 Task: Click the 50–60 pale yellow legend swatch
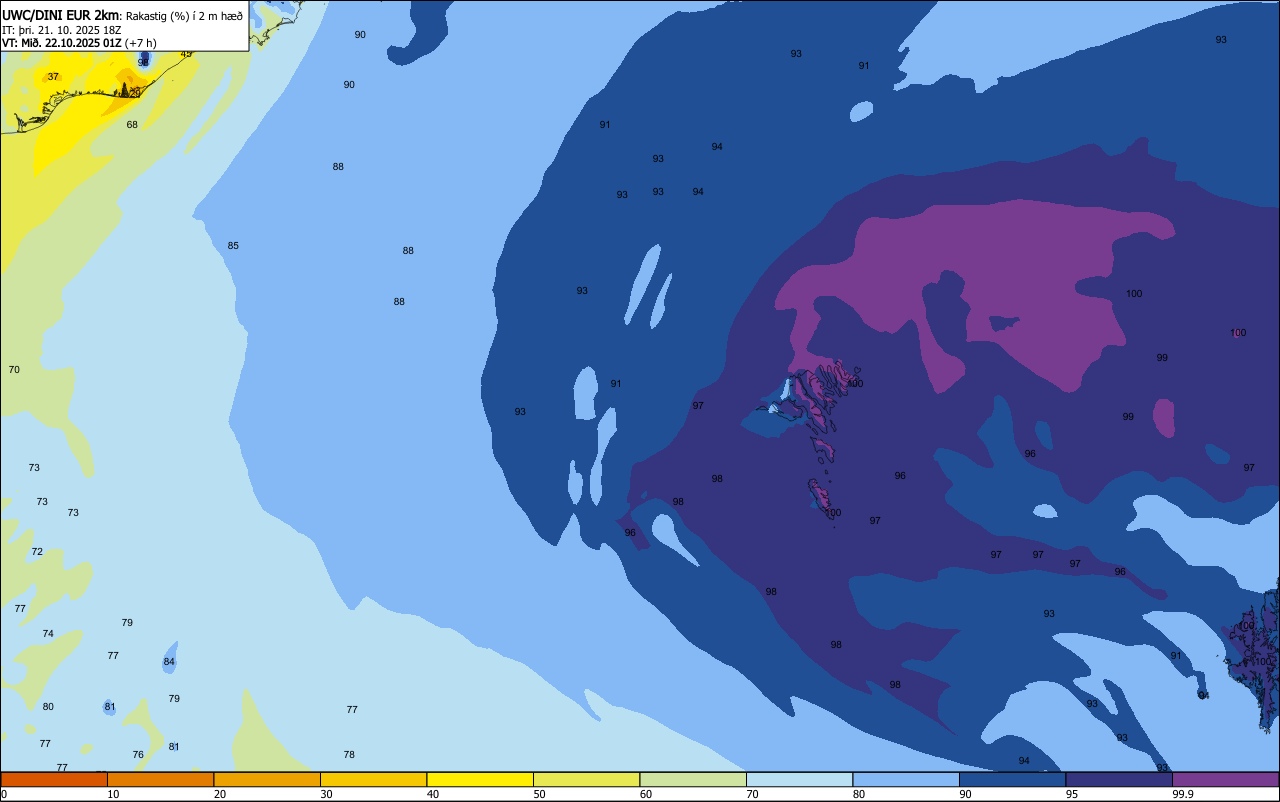(x=586, y=779)
